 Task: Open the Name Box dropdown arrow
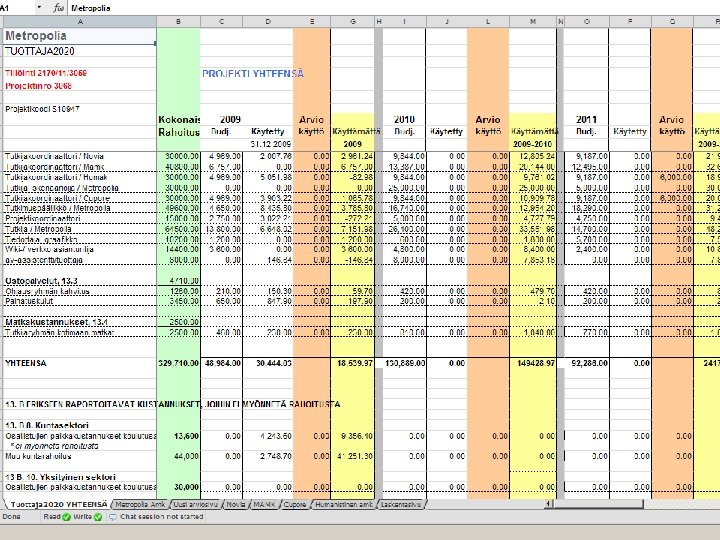pos(39,8)
